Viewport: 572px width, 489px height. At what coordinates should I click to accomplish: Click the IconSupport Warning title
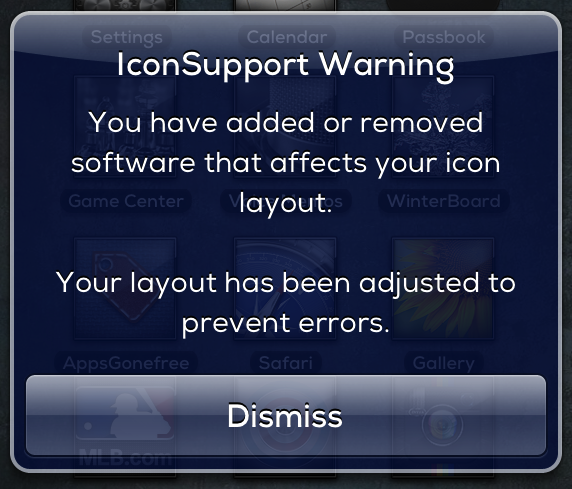tap(285, 66)
